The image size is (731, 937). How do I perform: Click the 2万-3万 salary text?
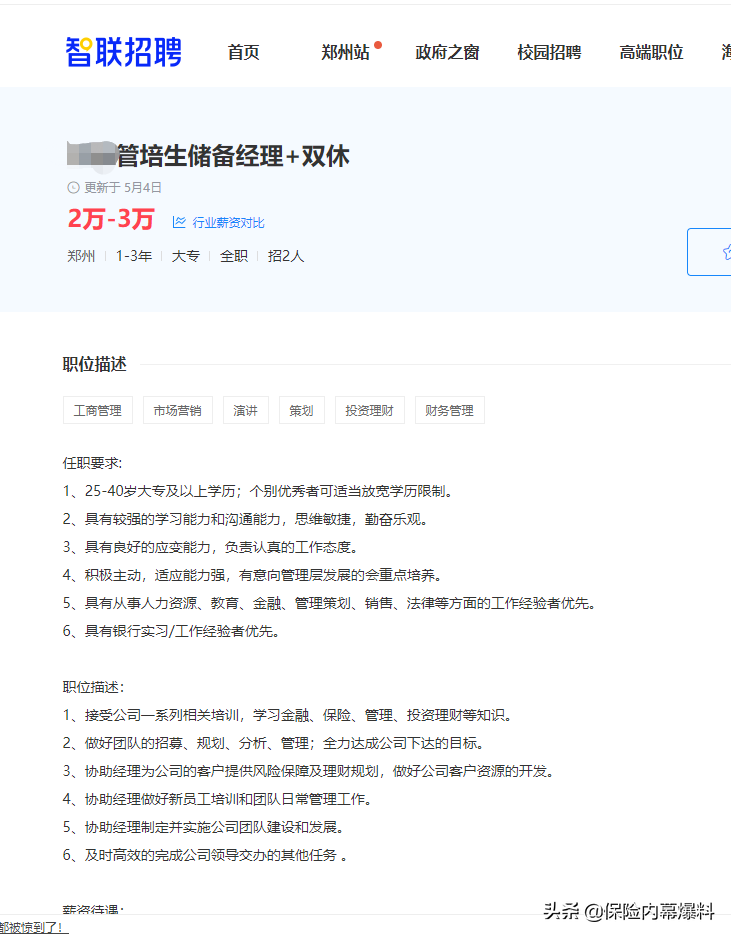111,219
